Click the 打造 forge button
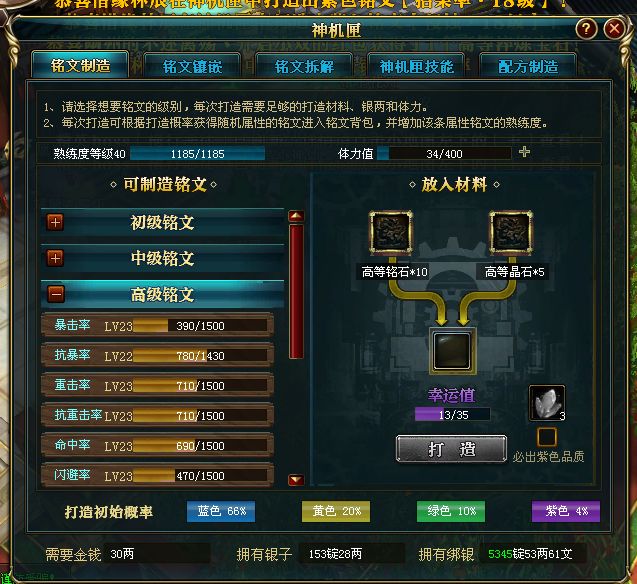637x584 pixels. 451,449
